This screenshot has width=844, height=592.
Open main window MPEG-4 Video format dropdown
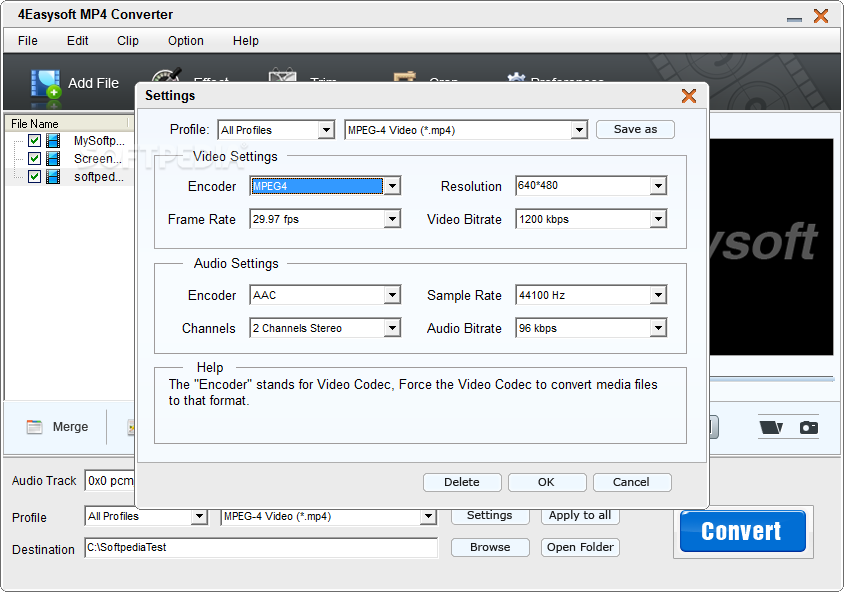click(x=428, y=517)
